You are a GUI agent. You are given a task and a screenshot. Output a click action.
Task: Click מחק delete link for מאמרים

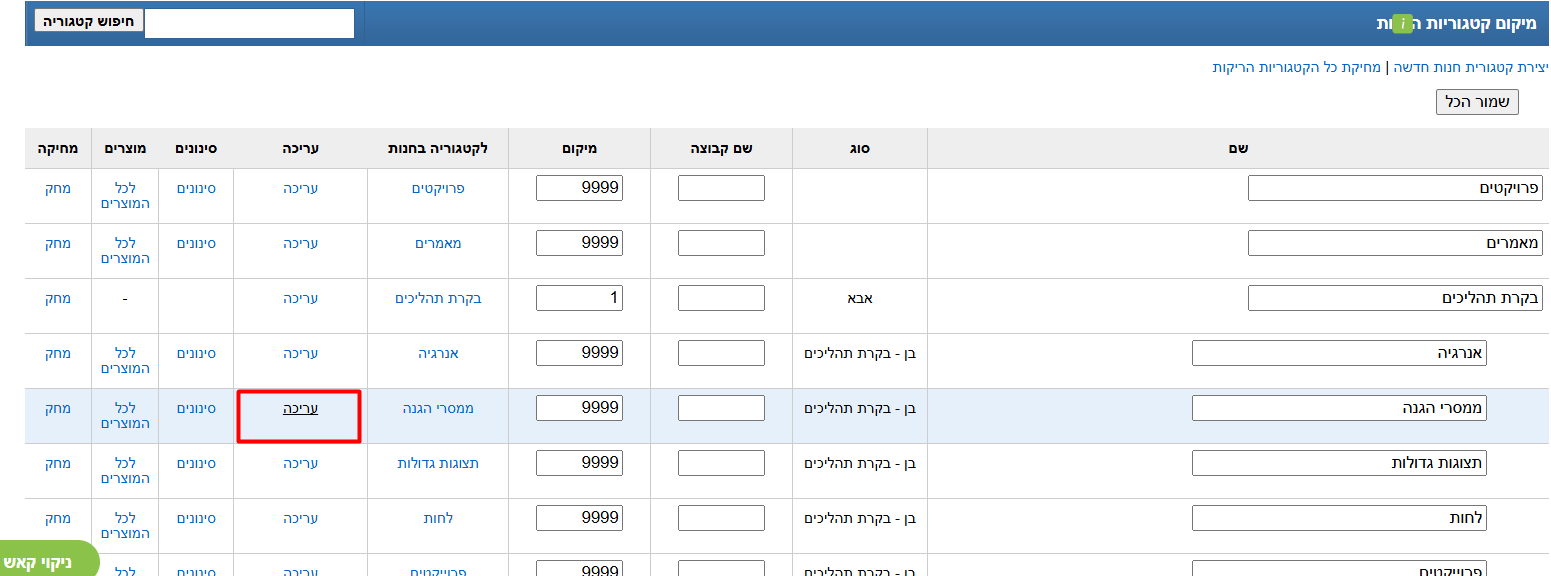tap(58, 243)
